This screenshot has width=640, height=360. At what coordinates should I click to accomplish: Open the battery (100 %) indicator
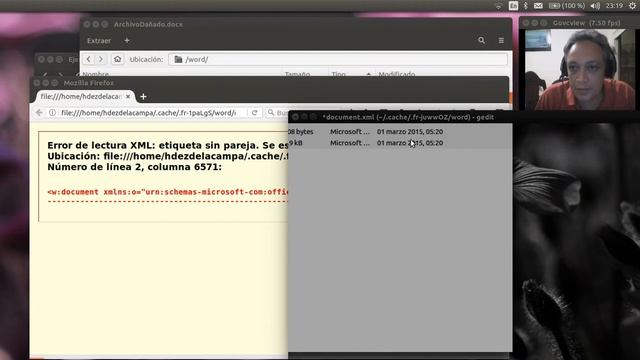567,6
